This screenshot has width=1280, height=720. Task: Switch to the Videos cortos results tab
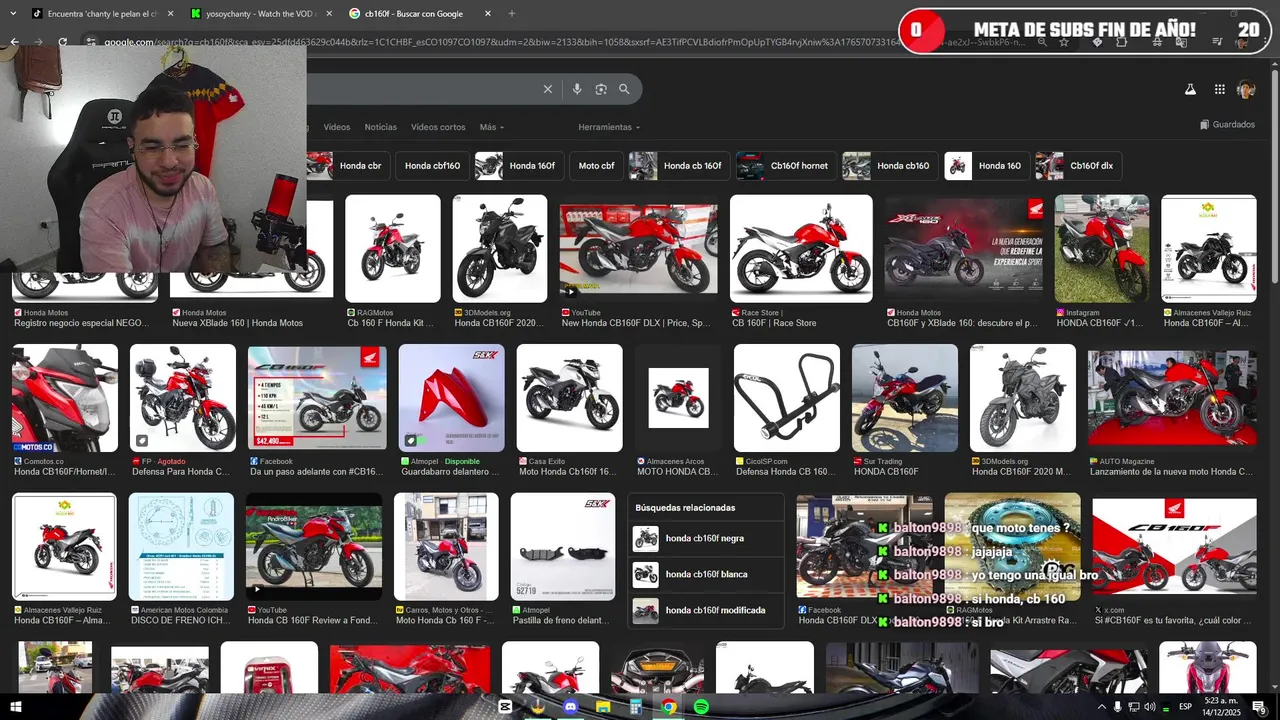438,127
